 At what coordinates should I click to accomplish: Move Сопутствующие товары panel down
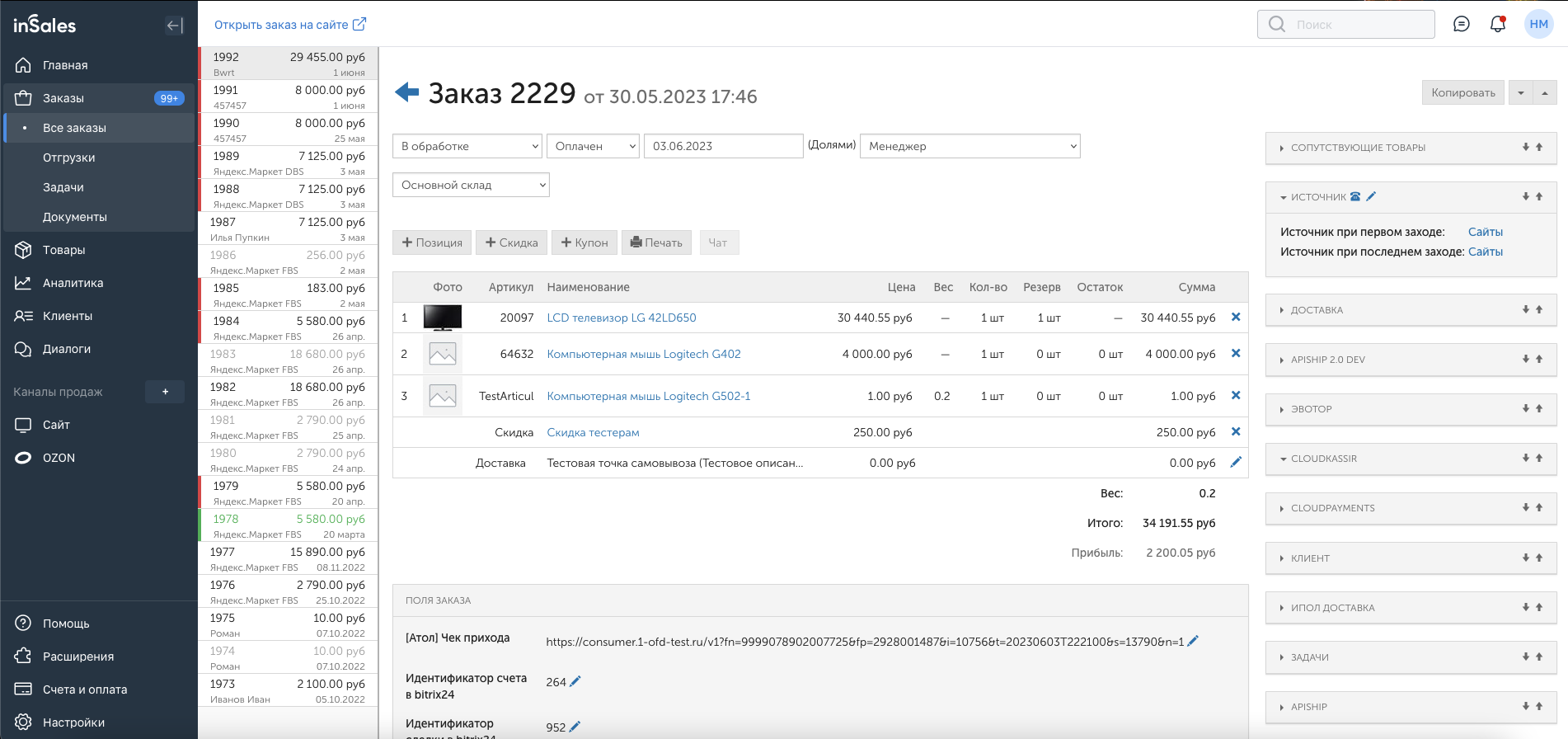[1526, 147]
